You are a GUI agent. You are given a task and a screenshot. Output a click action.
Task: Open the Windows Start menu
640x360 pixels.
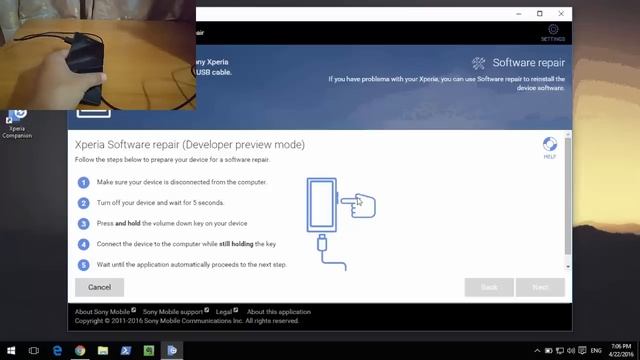tap(11, 351)
